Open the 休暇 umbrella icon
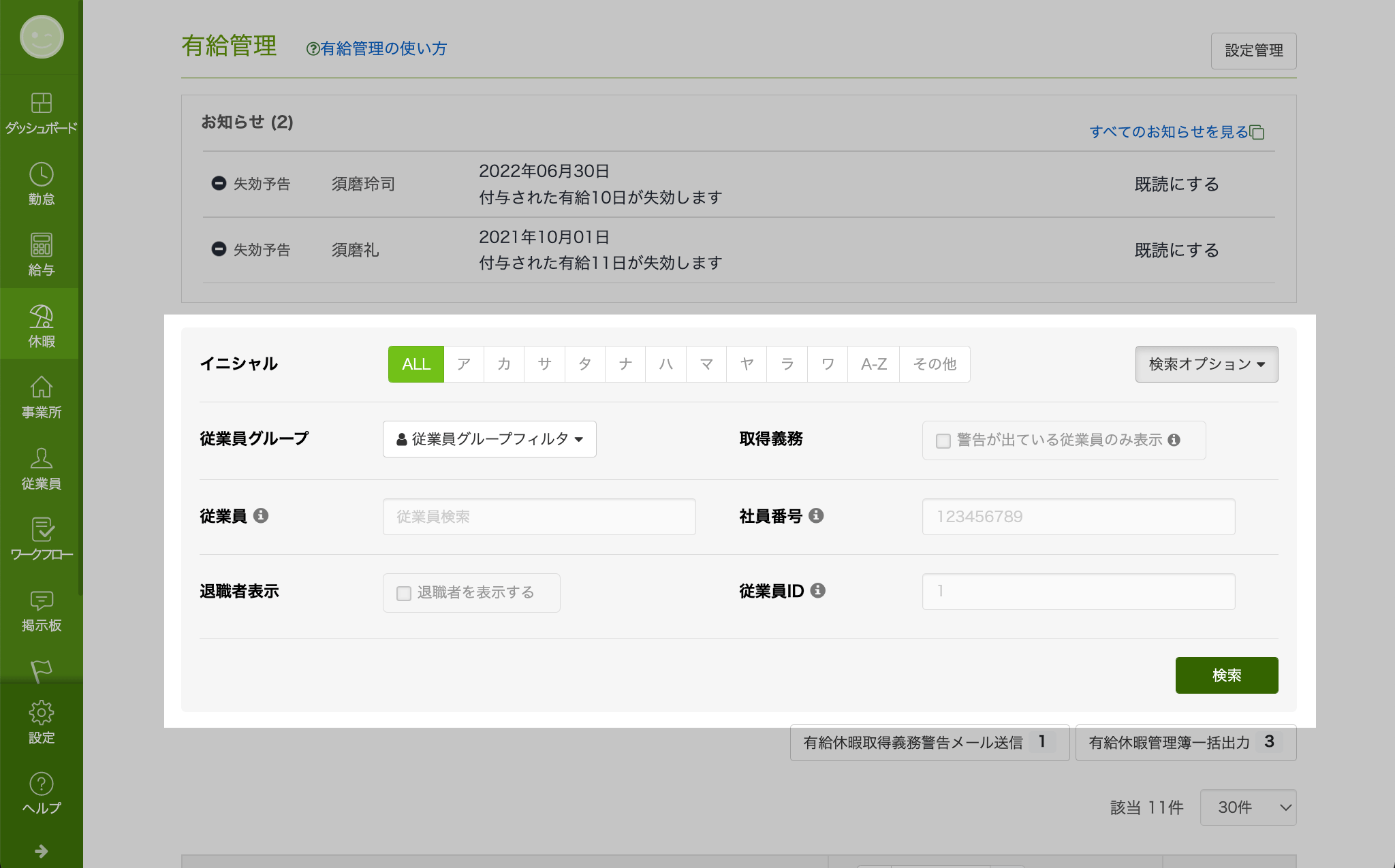This screenshot has width=1395, height=868. click(x=42, y=317)
